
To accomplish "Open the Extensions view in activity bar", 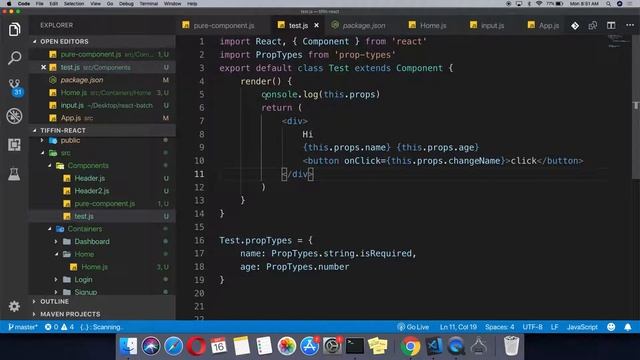I will (x=14, y=145).
